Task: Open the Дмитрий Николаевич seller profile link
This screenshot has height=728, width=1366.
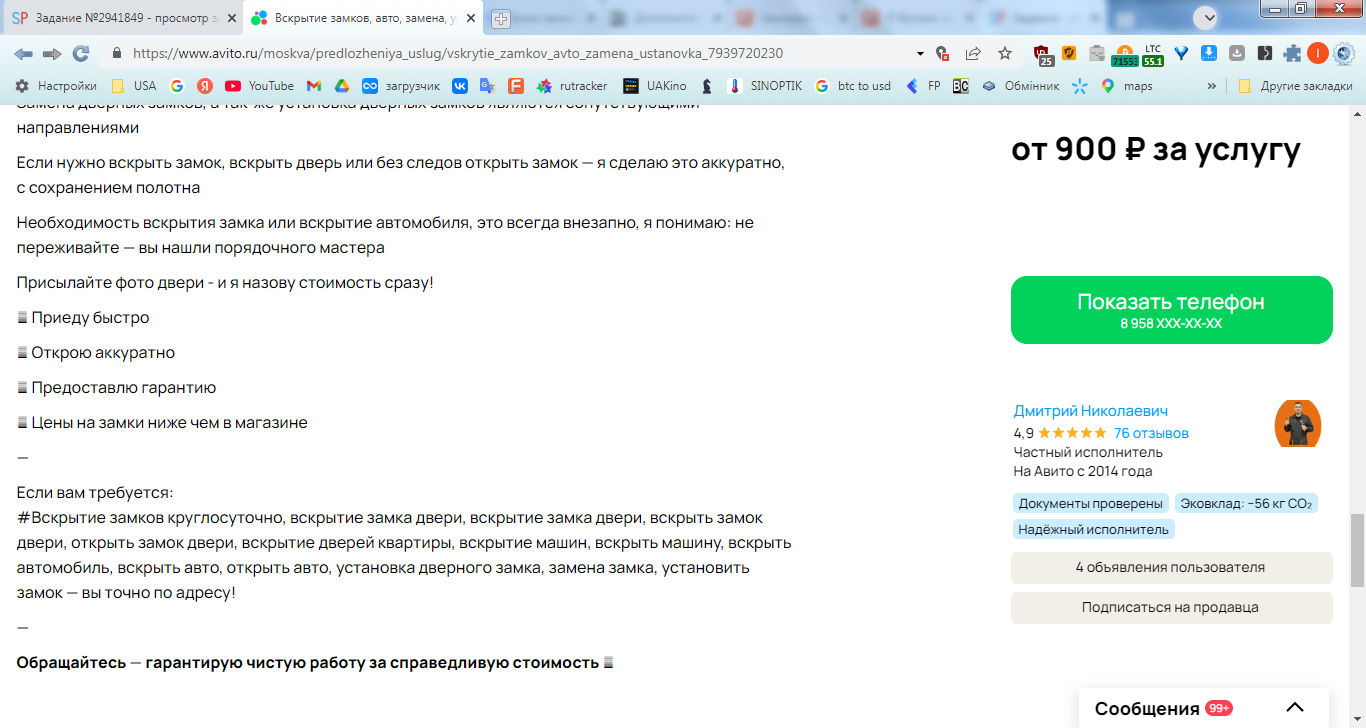Action: [x=1090, y=411]
